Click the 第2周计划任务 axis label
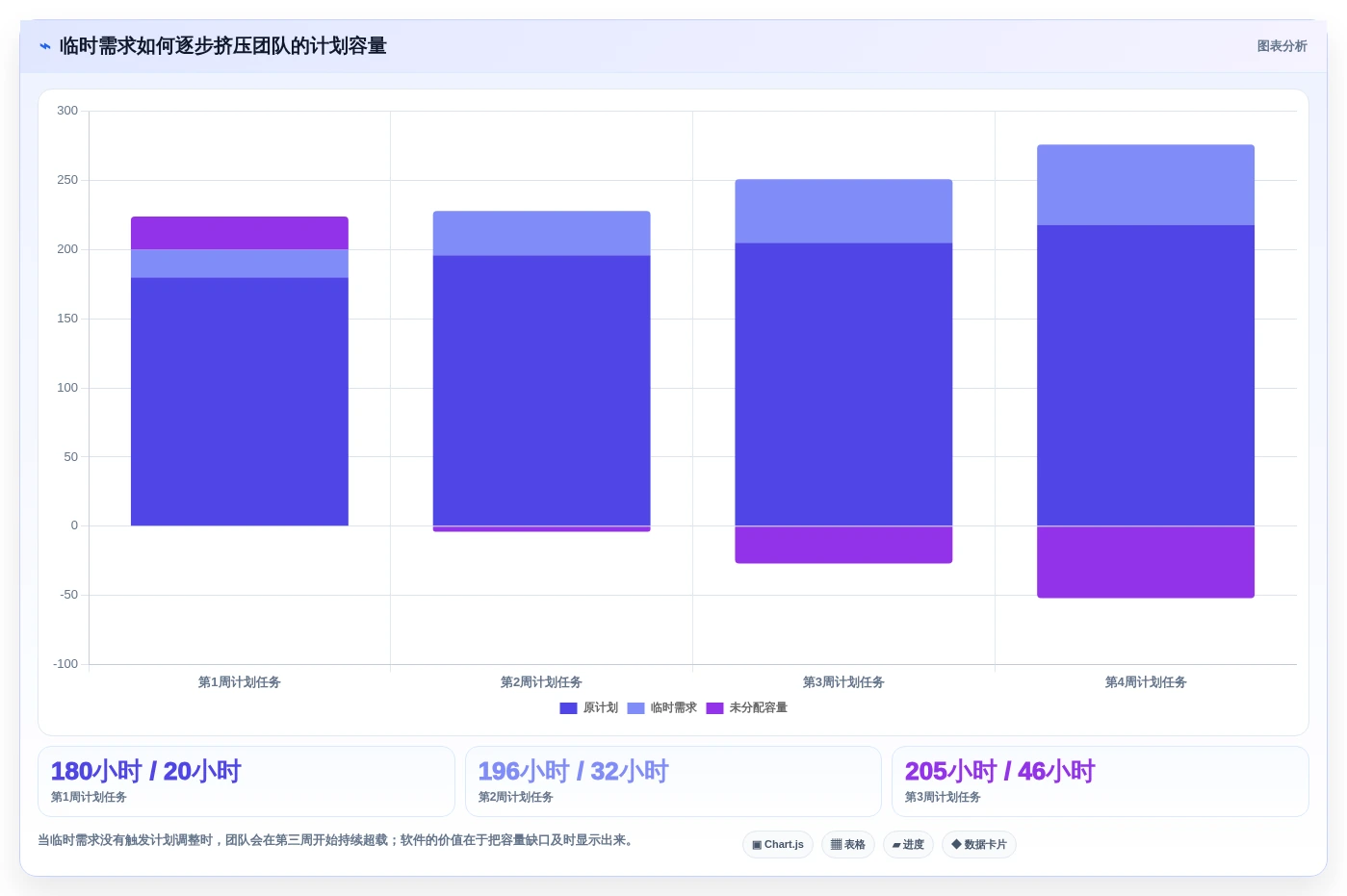Screen dimensions: 1347x896 point(541,682)
